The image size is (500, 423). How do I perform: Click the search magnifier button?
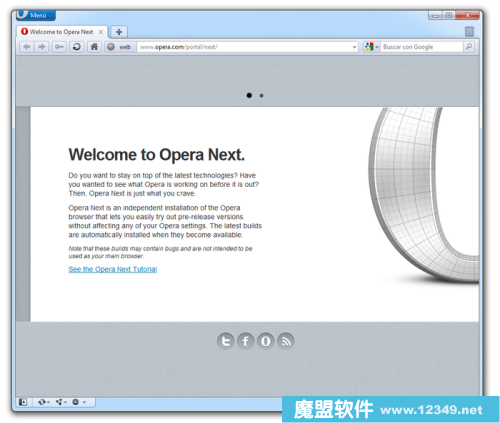469,47
